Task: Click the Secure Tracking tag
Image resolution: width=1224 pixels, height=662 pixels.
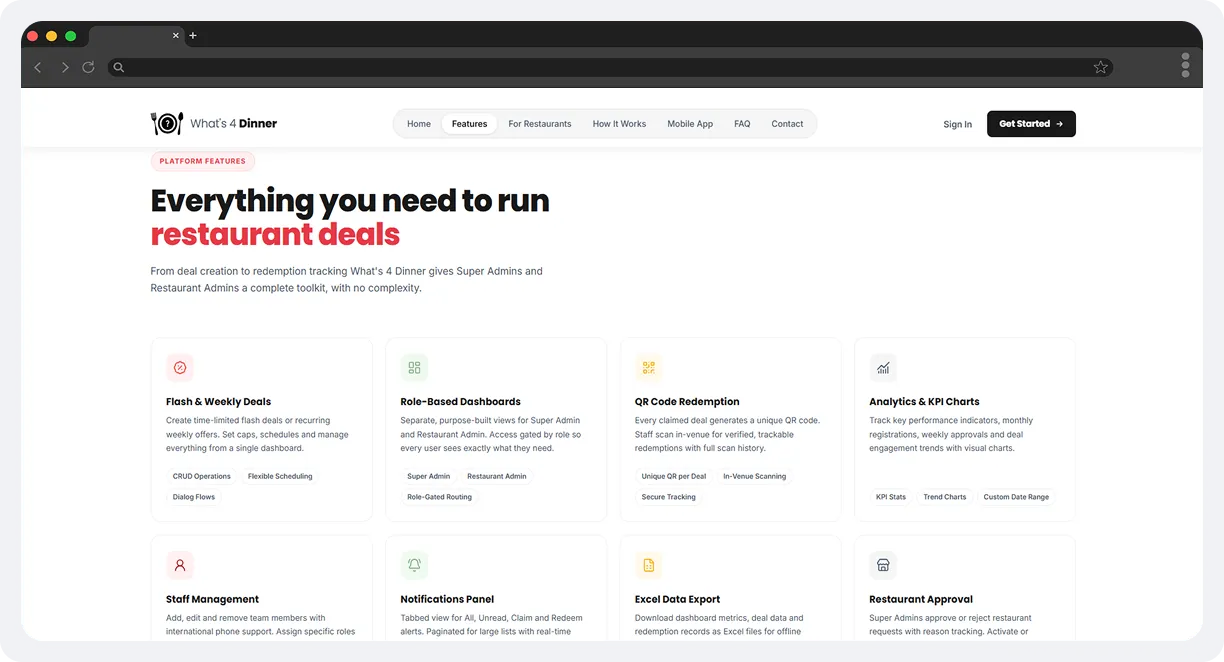Action: click(x=668, y=497)
